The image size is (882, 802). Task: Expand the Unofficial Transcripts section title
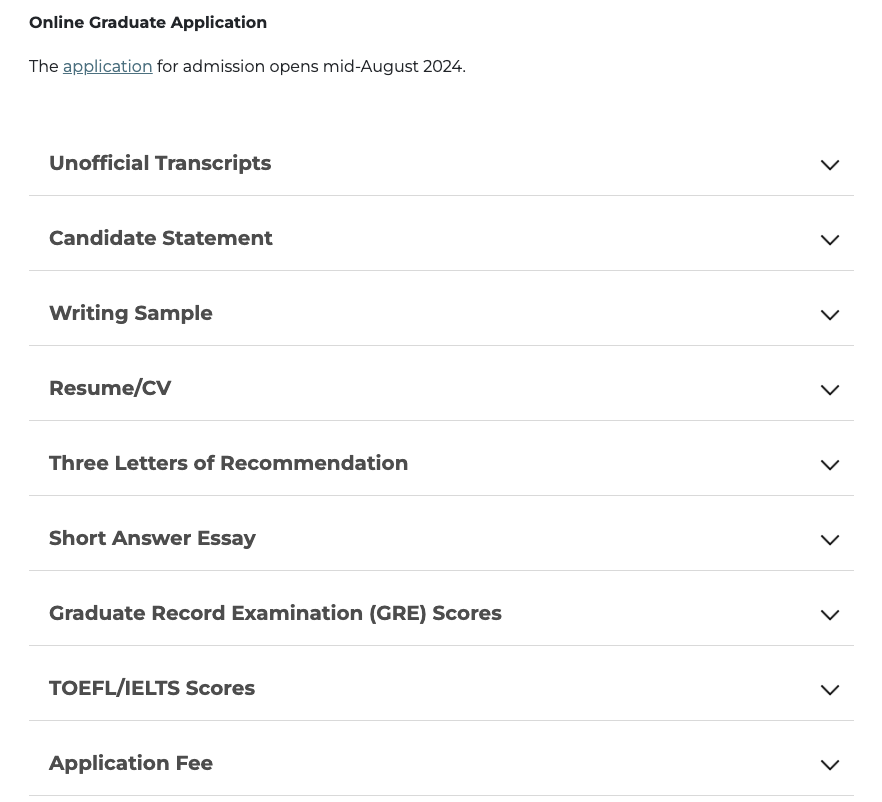pos(160,163)
